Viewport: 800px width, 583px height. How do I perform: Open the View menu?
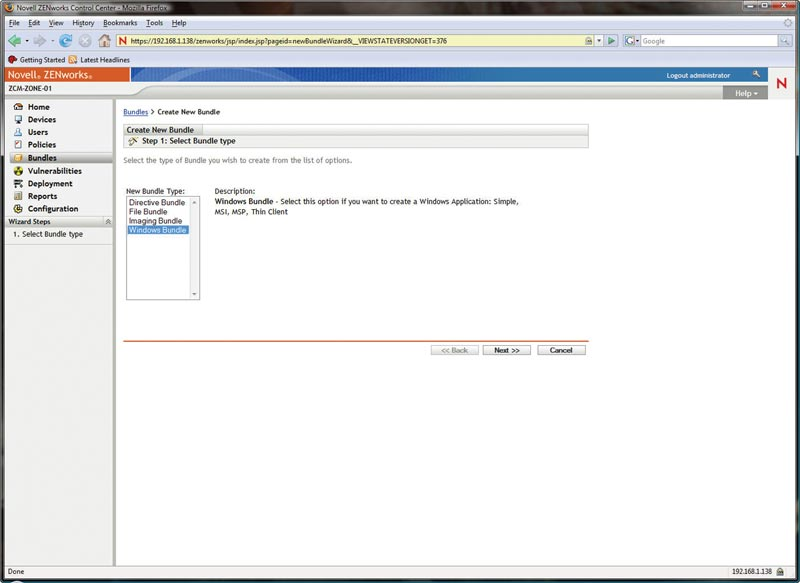[x=56, y=23]
